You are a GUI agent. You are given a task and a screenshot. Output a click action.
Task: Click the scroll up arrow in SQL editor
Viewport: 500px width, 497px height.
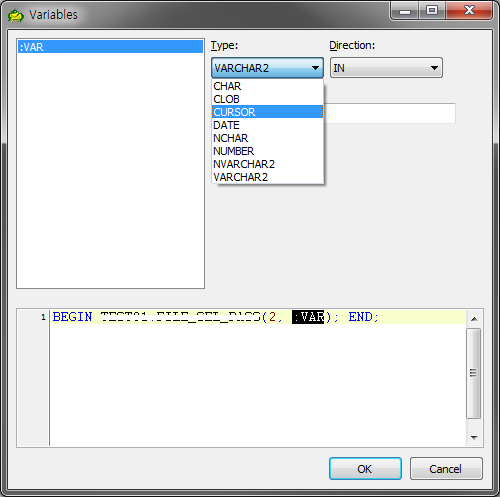tap(474, 319)
